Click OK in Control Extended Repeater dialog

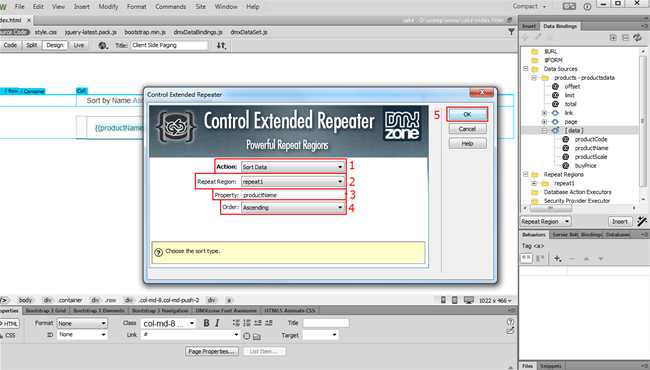coord(467,114)
